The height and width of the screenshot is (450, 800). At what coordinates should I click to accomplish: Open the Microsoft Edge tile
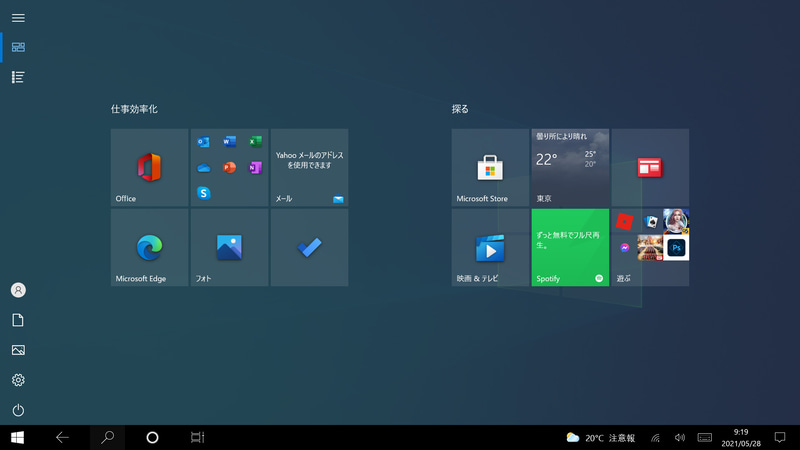point(149,247)
